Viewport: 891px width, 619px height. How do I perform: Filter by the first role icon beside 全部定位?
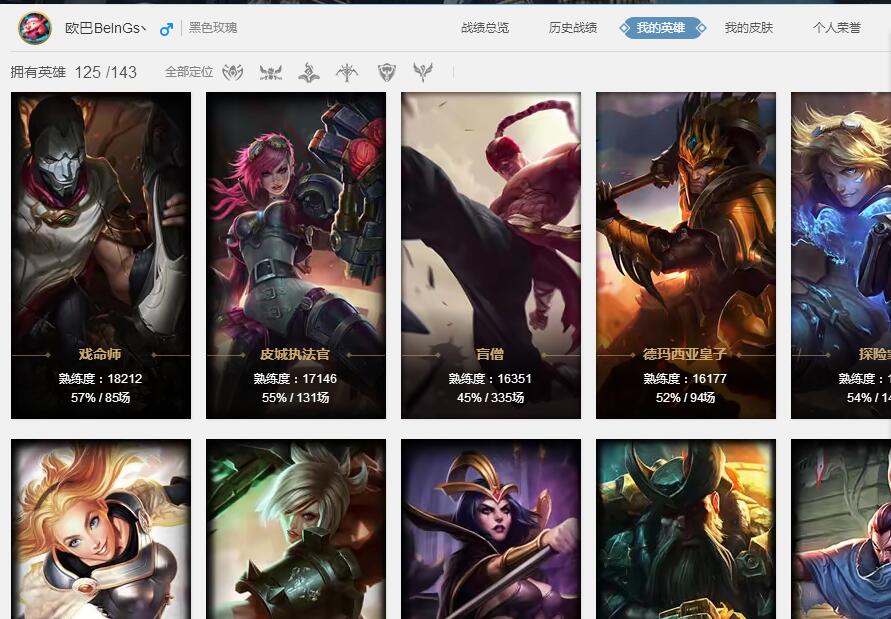[x=233, y=72]
